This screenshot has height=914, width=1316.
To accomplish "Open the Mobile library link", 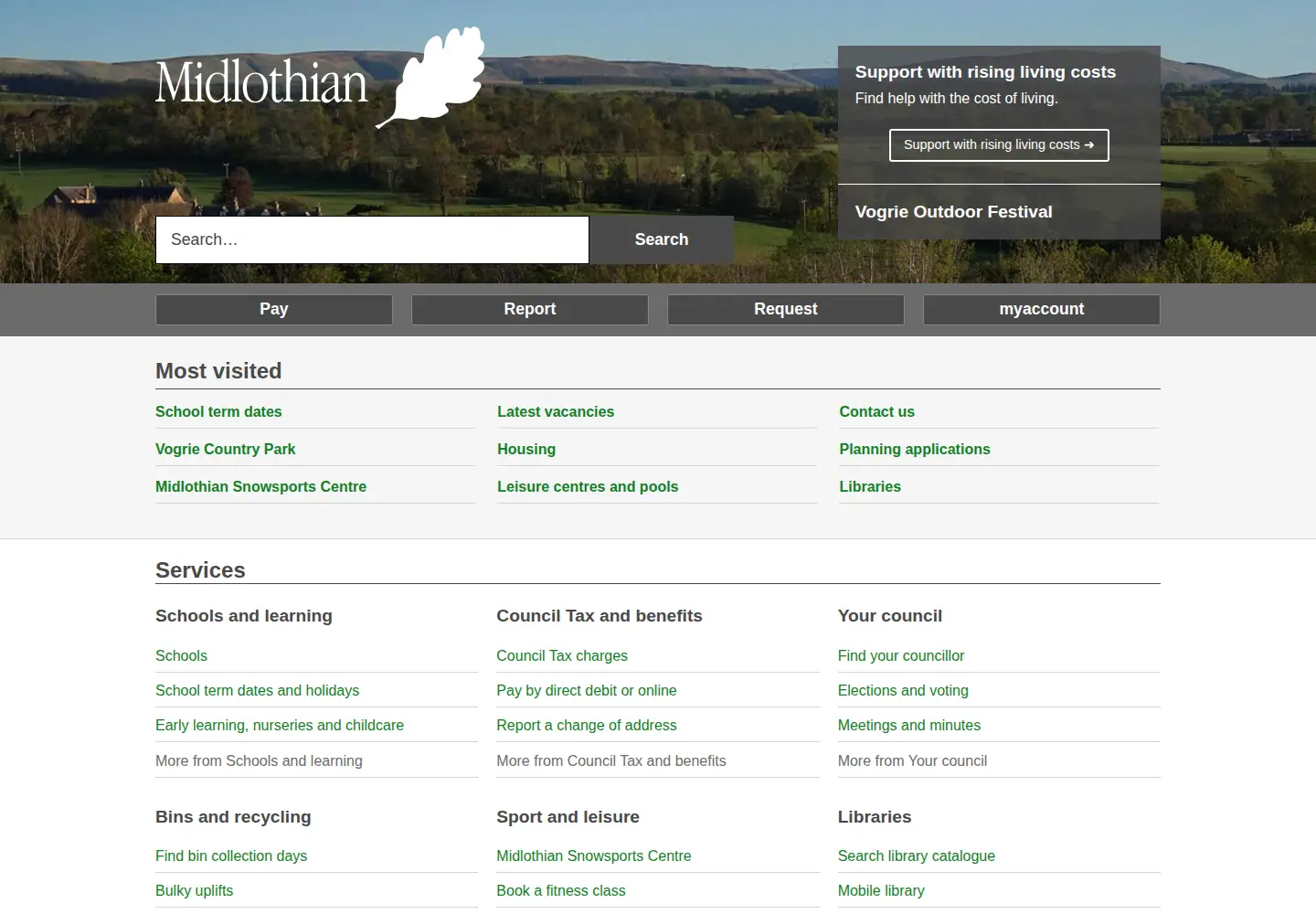I will [881, 891].
